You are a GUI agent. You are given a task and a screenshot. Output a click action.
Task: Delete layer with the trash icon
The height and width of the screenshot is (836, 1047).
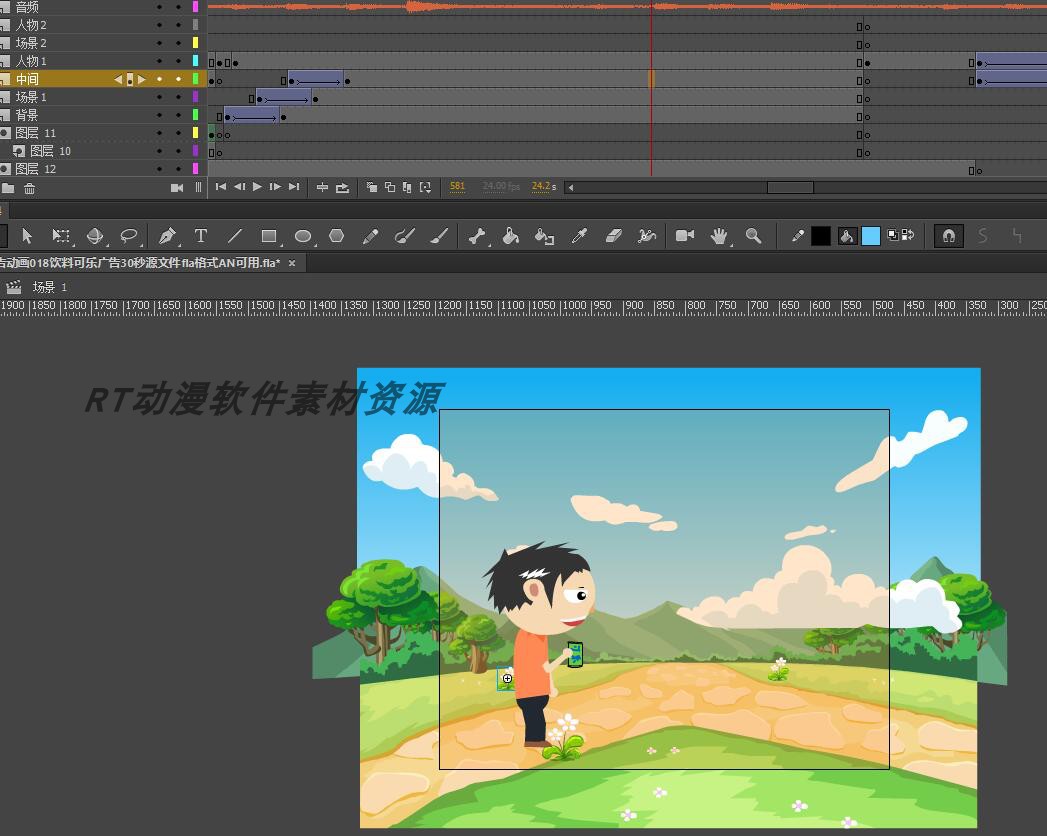tap(29, 188)
